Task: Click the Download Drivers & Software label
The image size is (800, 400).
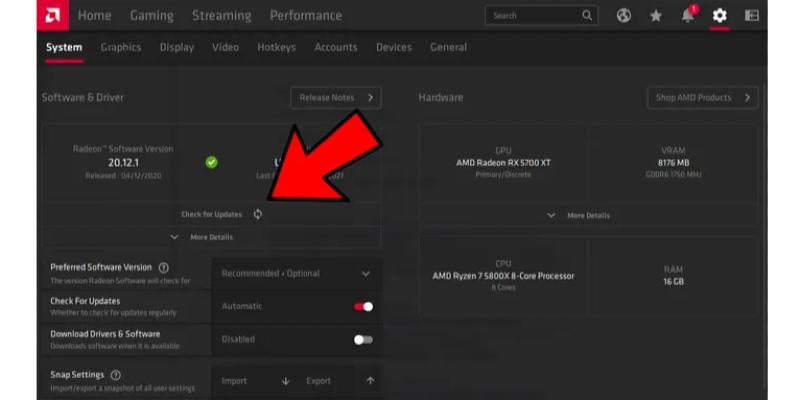Action: [x=105, y=334]
